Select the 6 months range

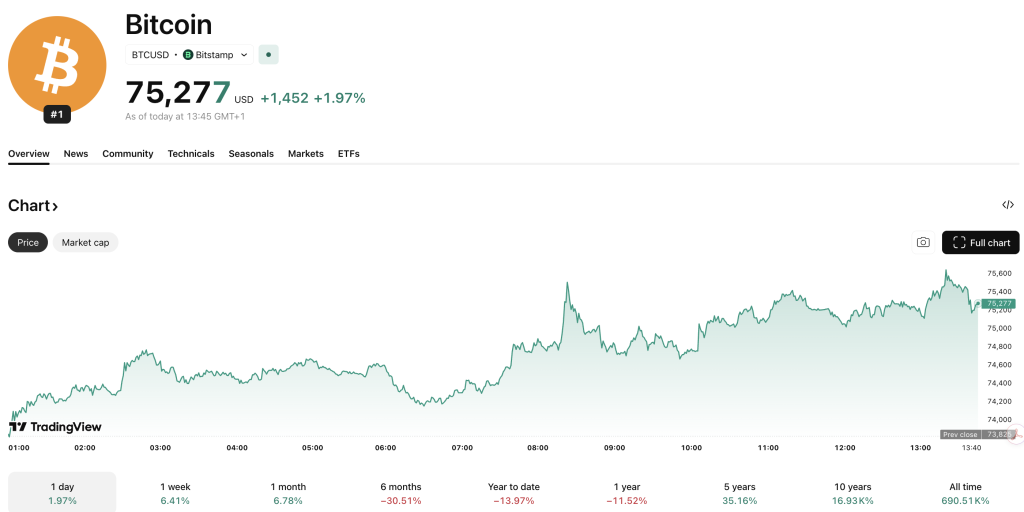coord(401,493)
